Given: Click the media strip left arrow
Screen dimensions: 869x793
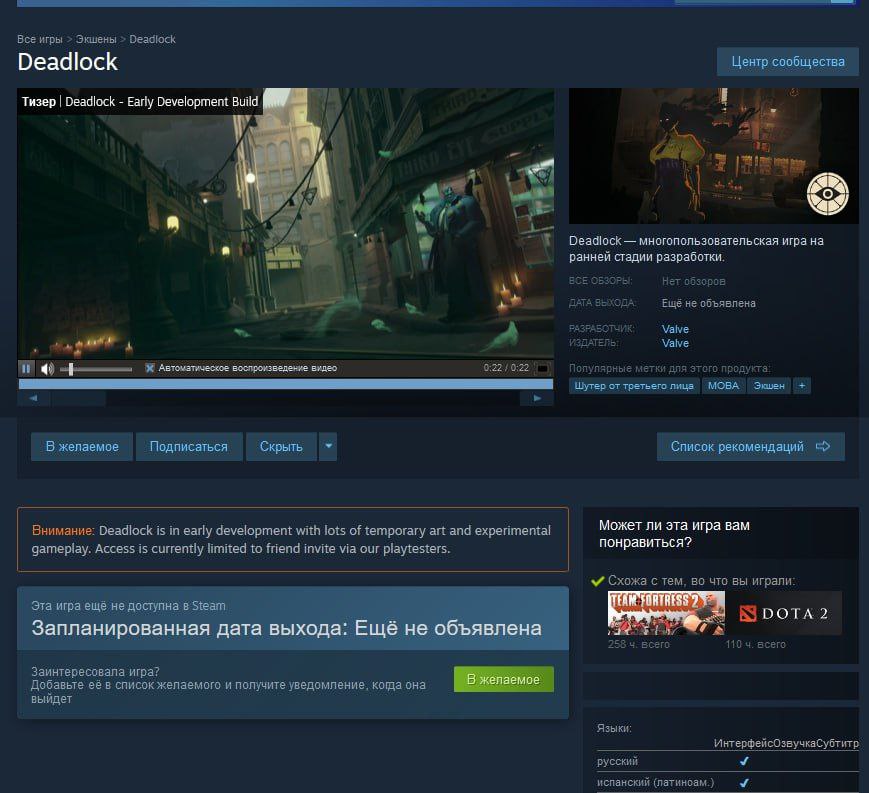Looking at the screenshot, I should (x=34, y=398).
